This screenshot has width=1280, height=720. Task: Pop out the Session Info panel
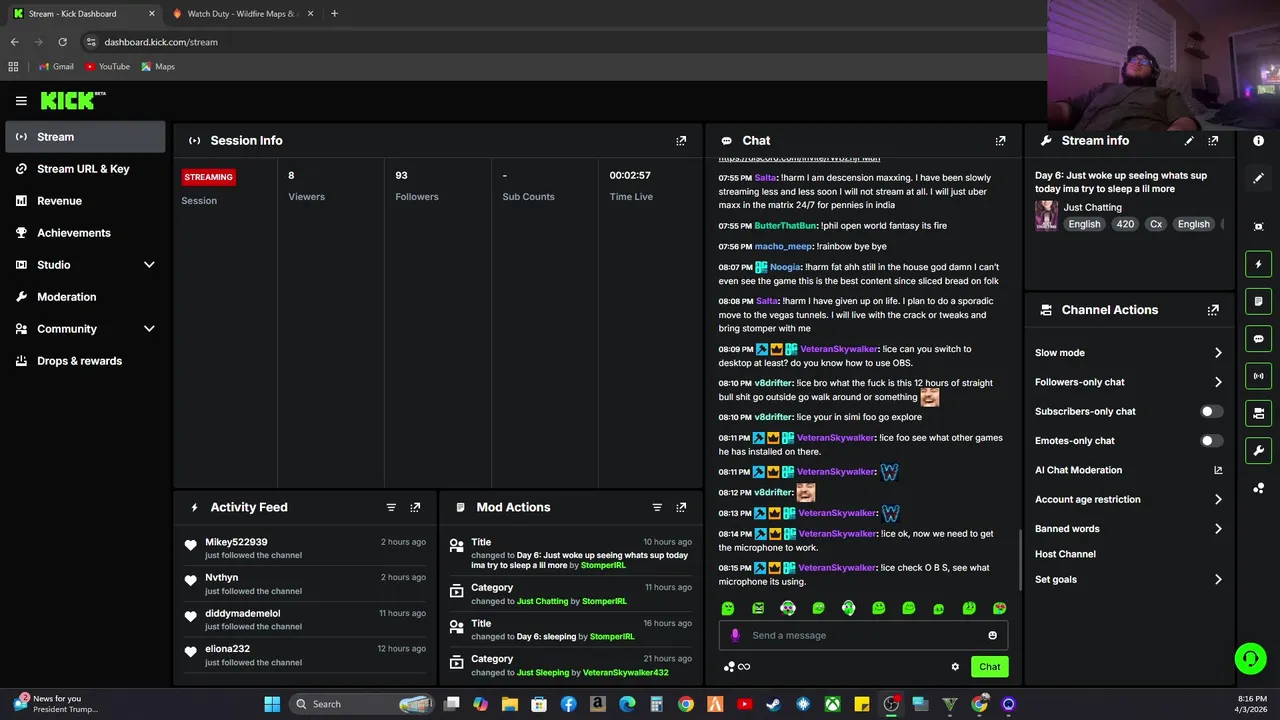point(681,141)
